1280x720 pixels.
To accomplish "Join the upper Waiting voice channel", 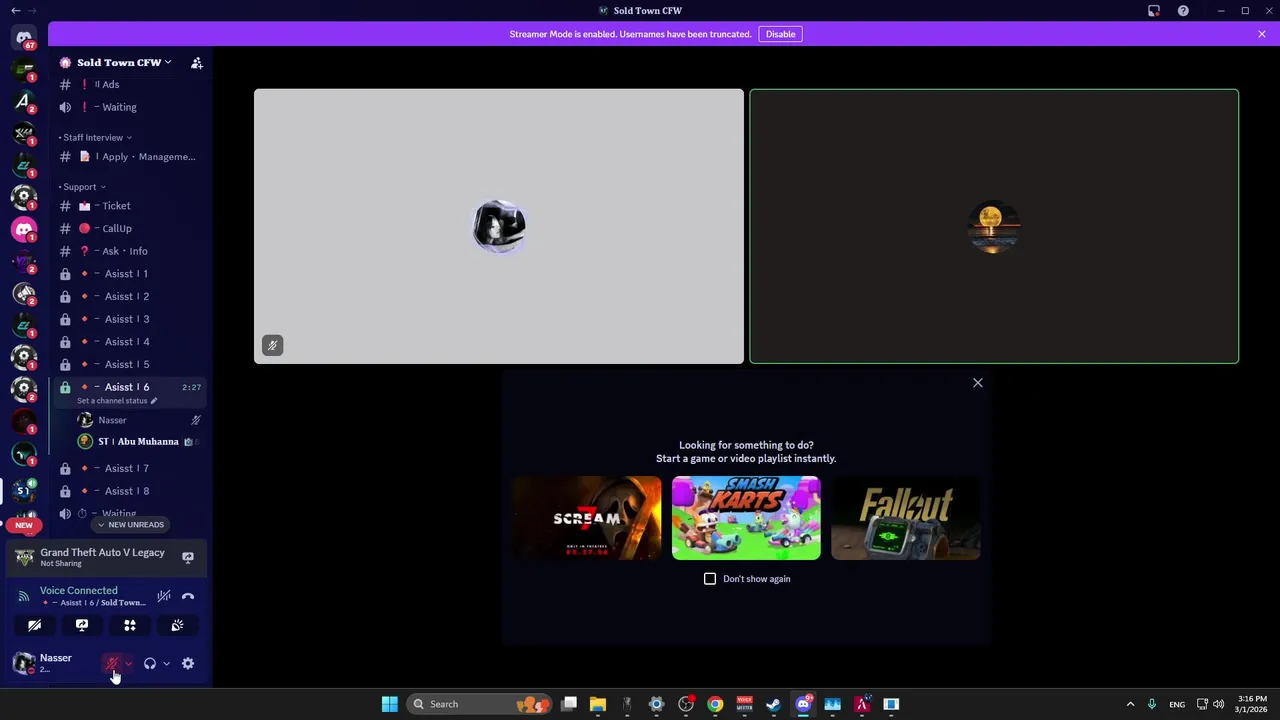I will click(130, 107).
